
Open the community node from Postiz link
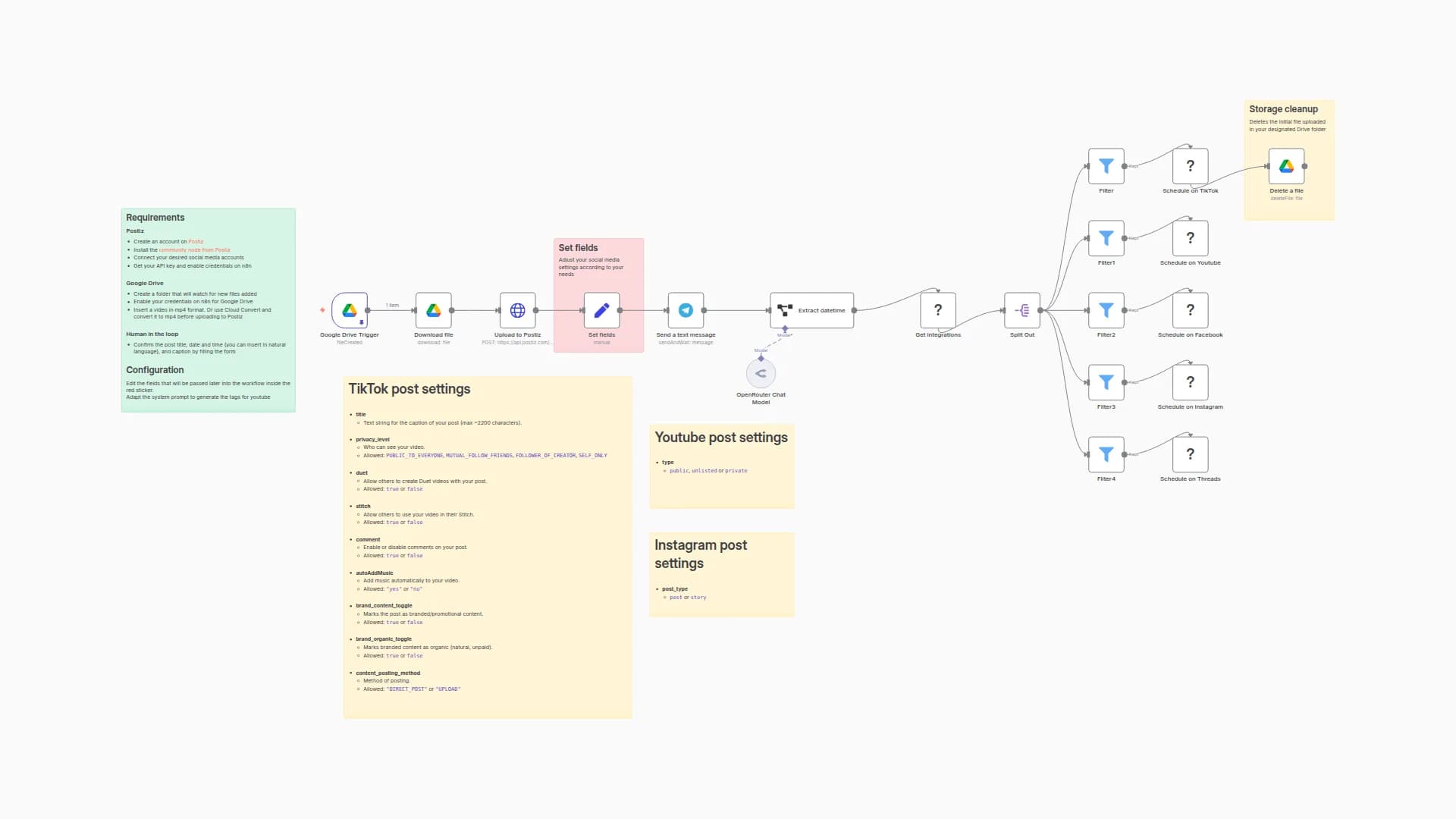click(x=194, y=250)
